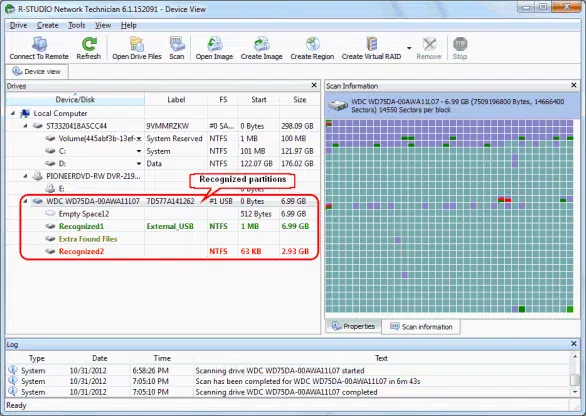Image resolution: width=586 pixels, height=416 pixels.
Task: Click the Log scrollbar down arrow
Action: click(x=575, y=392)
